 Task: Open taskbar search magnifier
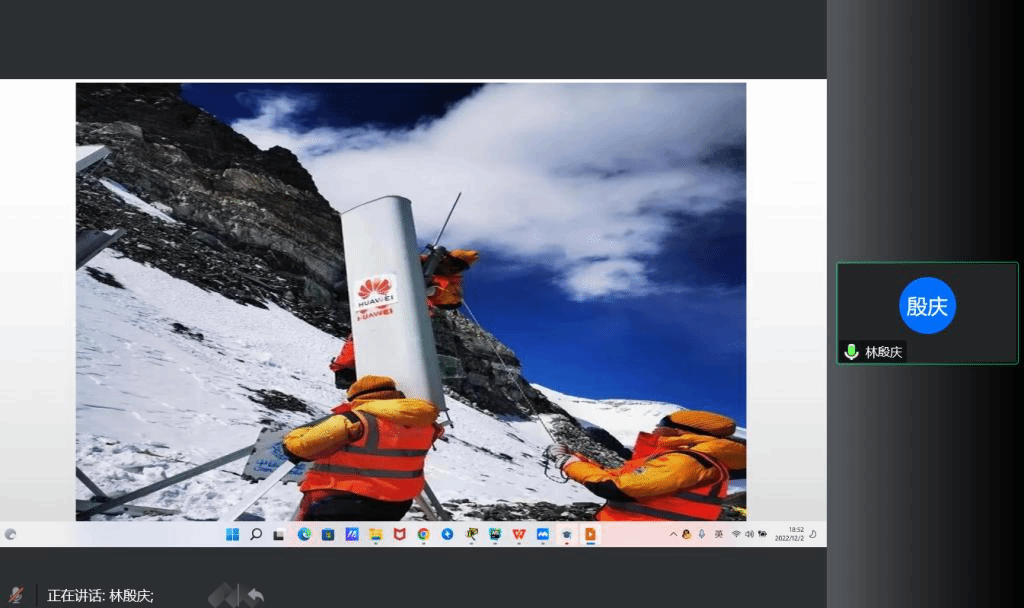tap(256, 535)
